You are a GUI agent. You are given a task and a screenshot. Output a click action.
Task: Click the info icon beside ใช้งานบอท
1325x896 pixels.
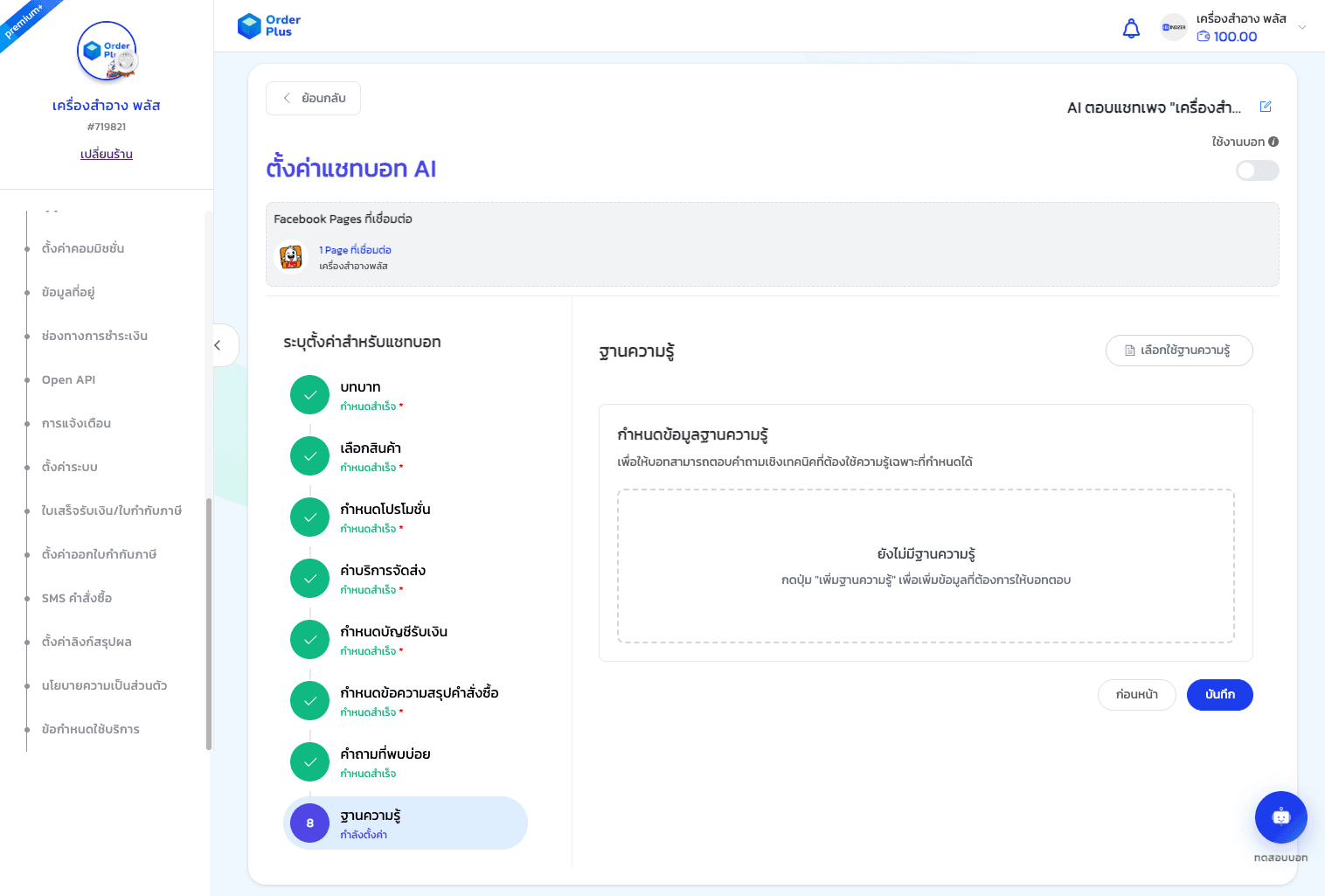click(1273, 141)
